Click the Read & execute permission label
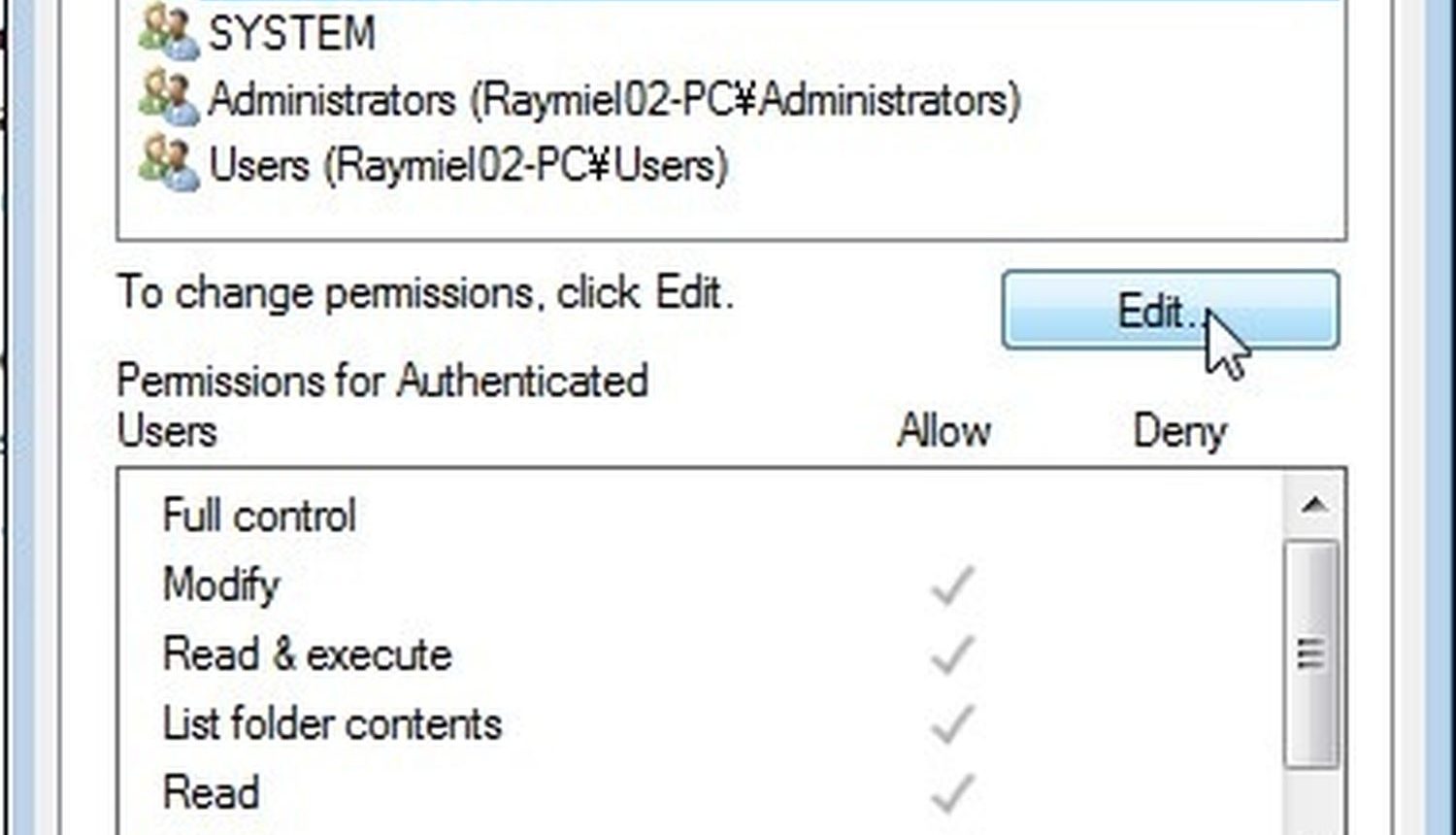Image resolution: width=1456 pixels, height=835 pixels. click(307, 654)
